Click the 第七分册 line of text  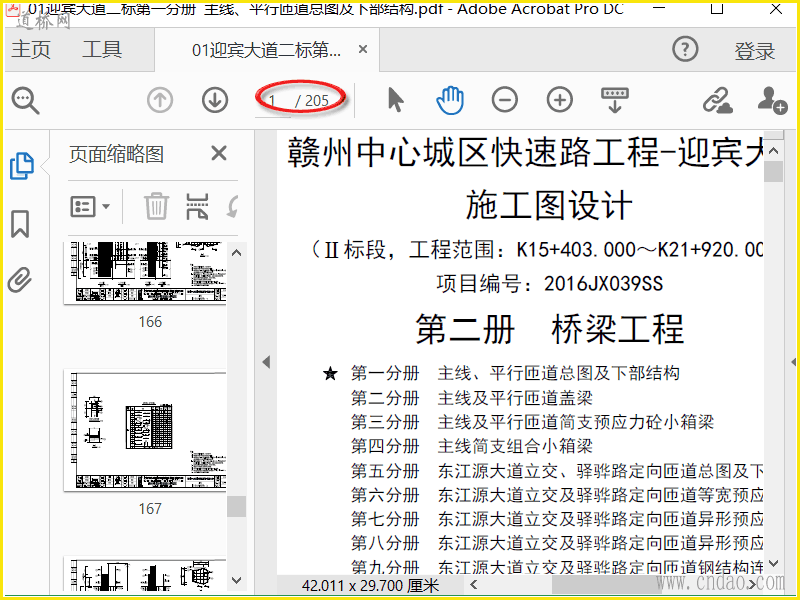point(557,519)
